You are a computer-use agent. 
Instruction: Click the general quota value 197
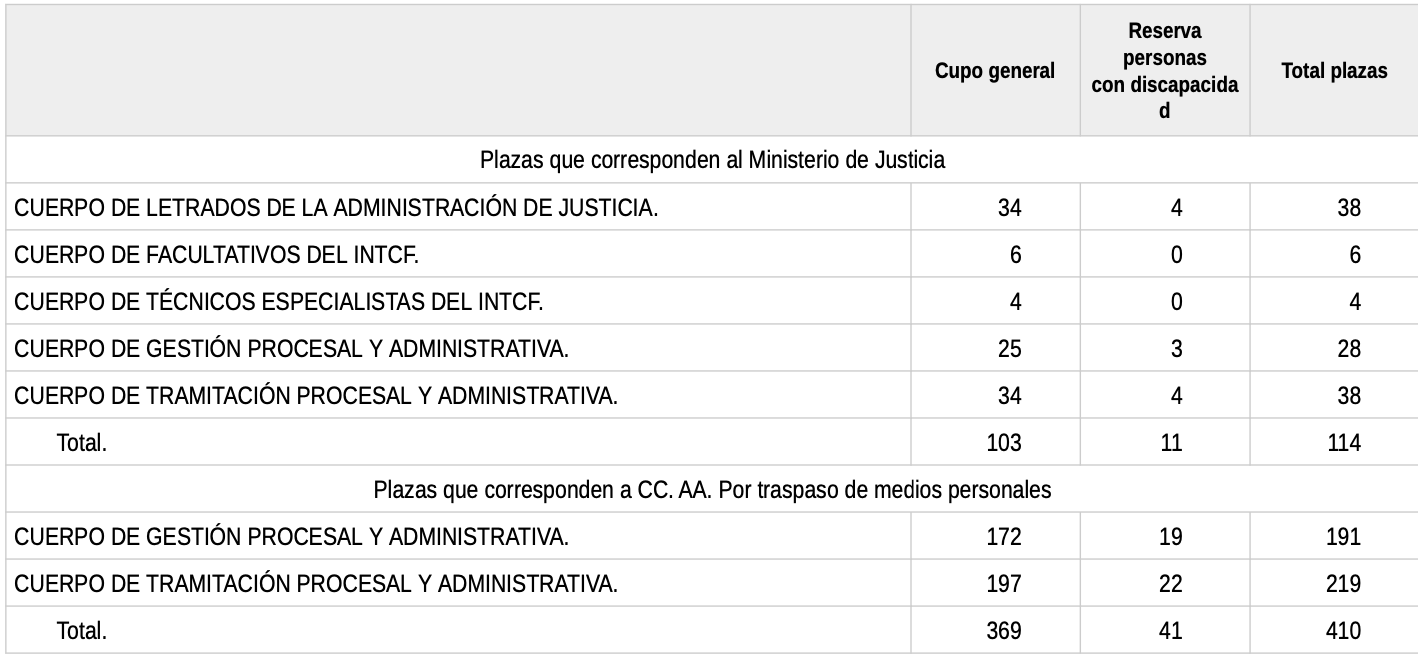point(1004,584)
